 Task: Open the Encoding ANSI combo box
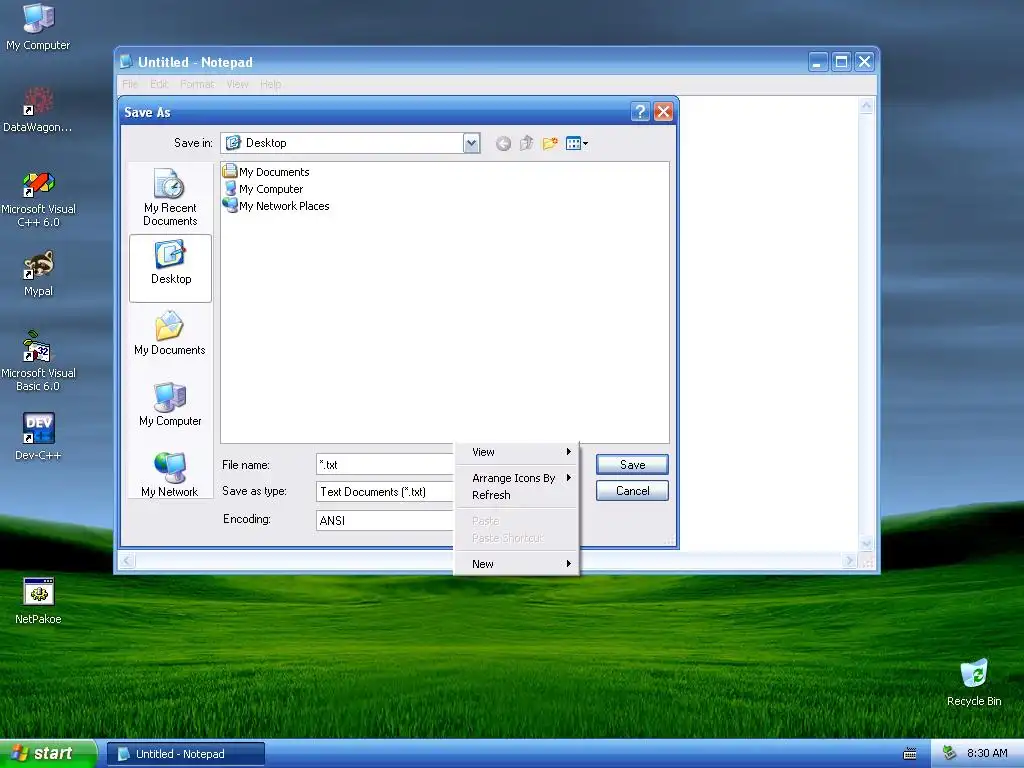[x=385, y=520]
